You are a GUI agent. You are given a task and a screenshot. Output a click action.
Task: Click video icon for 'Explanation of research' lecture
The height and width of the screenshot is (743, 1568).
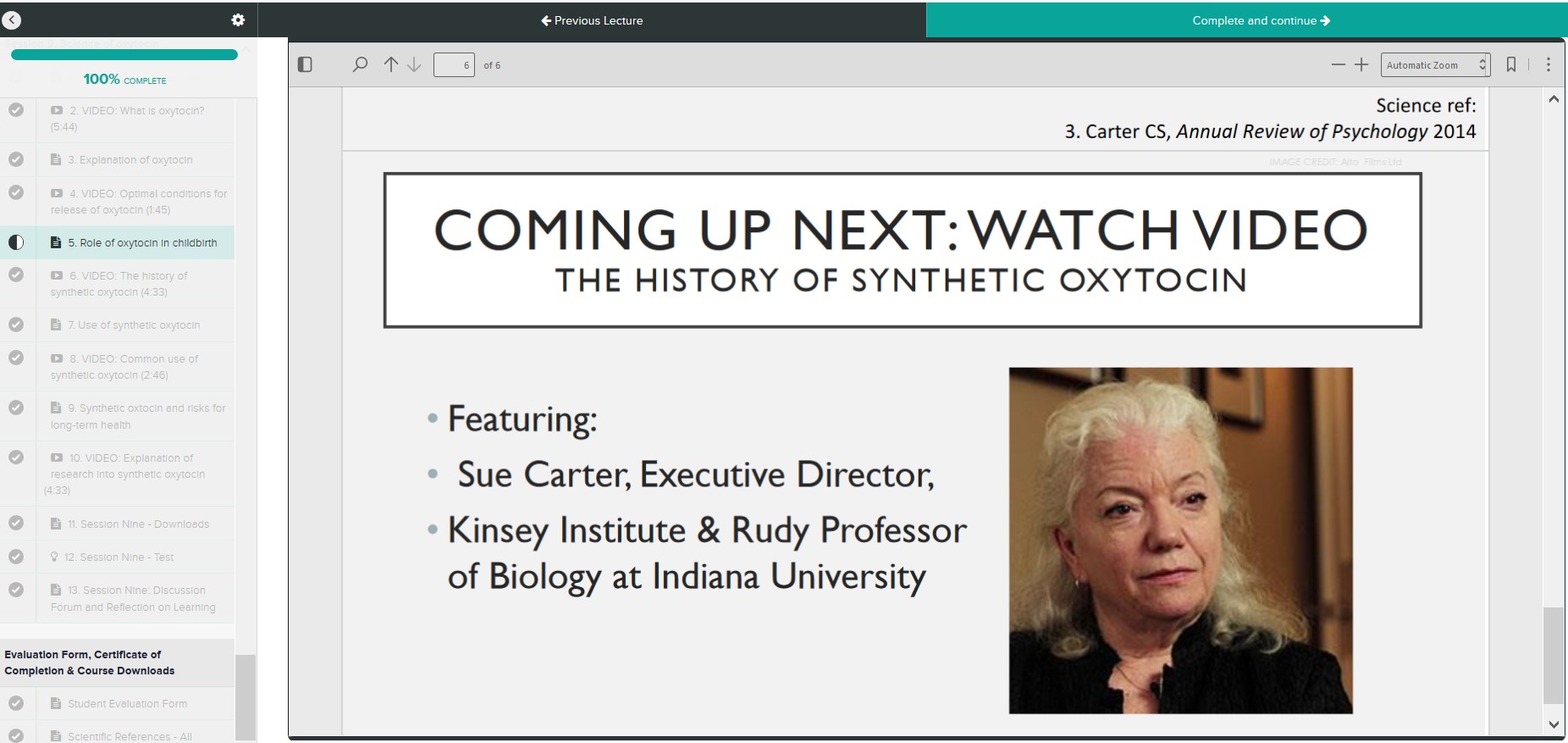pos(57,457)
